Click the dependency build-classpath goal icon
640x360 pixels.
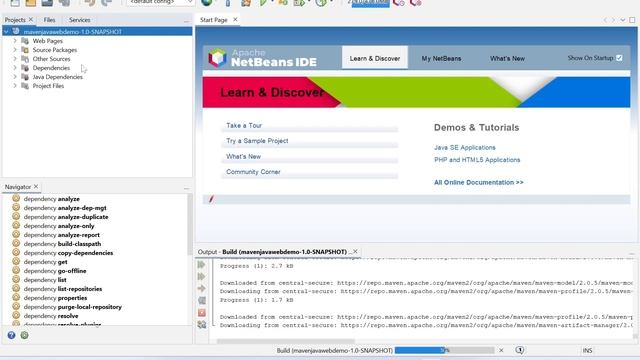click(16, 243)
